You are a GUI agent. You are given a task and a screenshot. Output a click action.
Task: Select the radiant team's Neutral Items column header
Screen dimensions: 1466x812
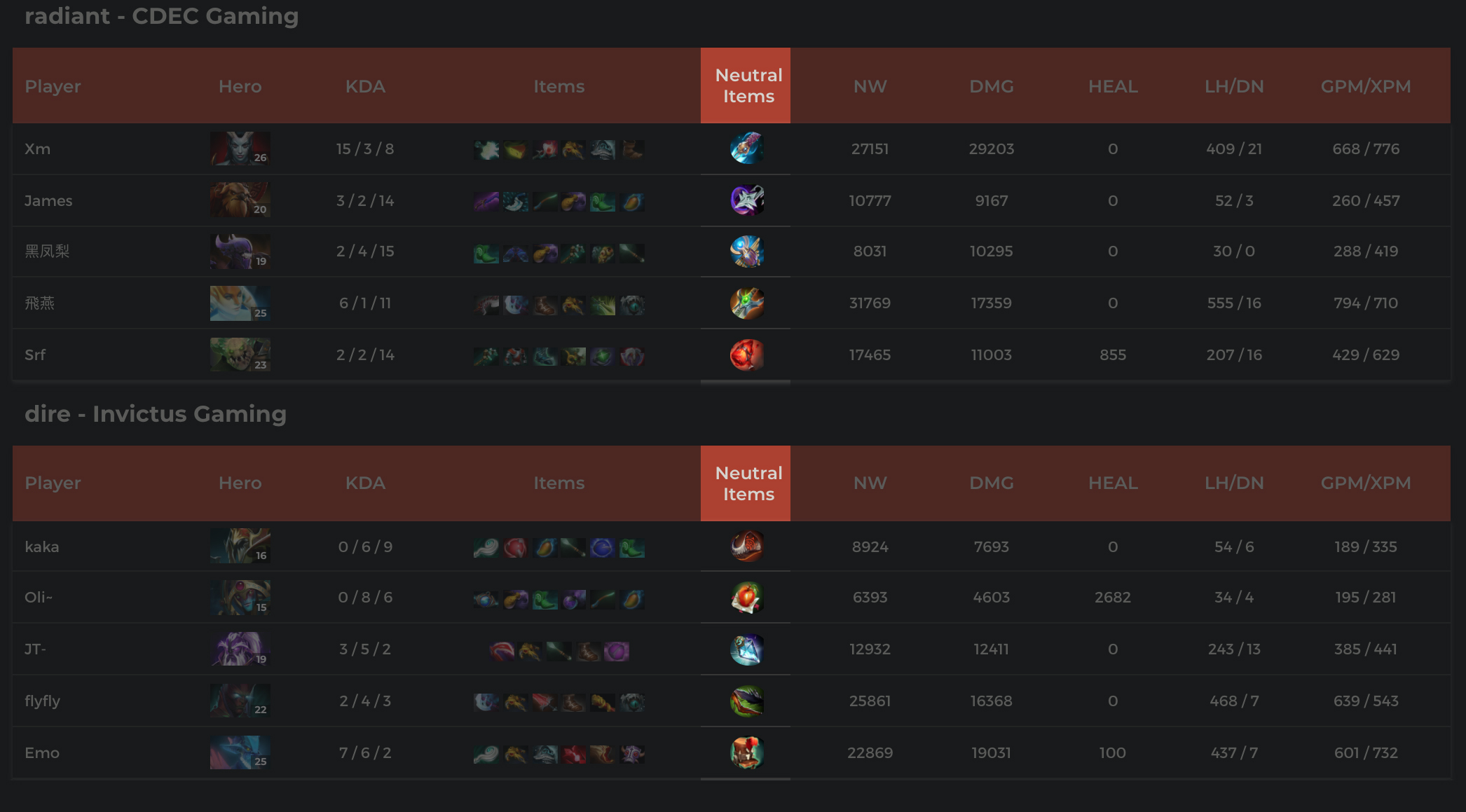748,85
